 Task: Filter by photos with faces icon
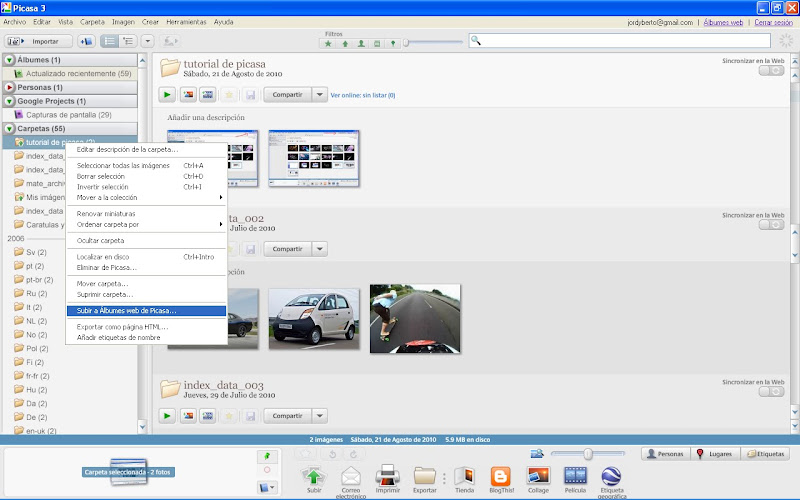tap(361, 44)
